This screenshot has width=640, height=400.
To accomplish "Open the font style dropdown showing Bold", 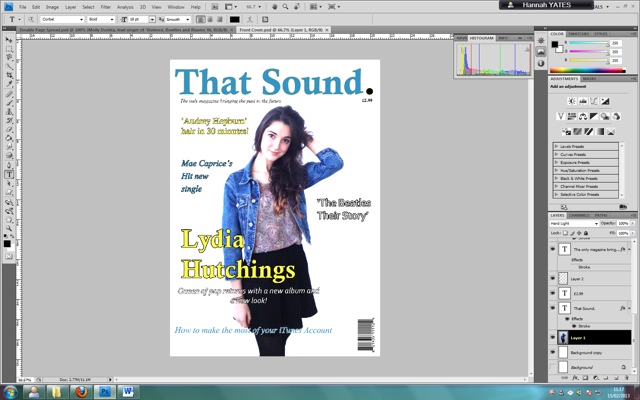I will click(x=101, y=19).
